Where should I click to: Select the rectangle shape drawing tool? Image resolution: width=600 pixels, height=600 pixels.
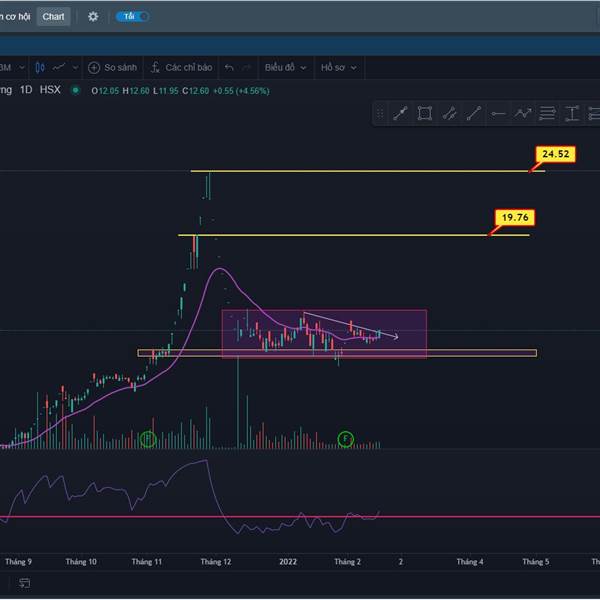pos(425,114)
